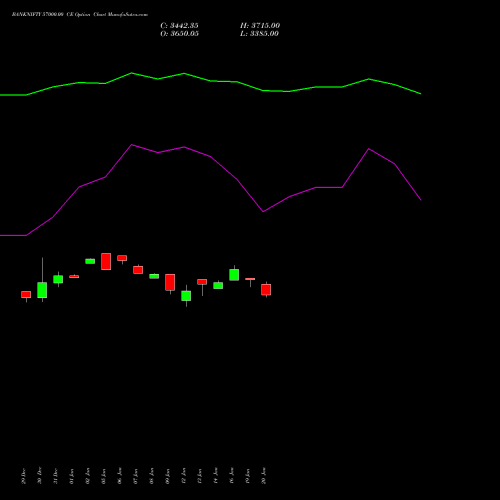Click the green indicator line on the chart
Image resolution: width=500 pixels, height=500 pixels.
[211, 81]
